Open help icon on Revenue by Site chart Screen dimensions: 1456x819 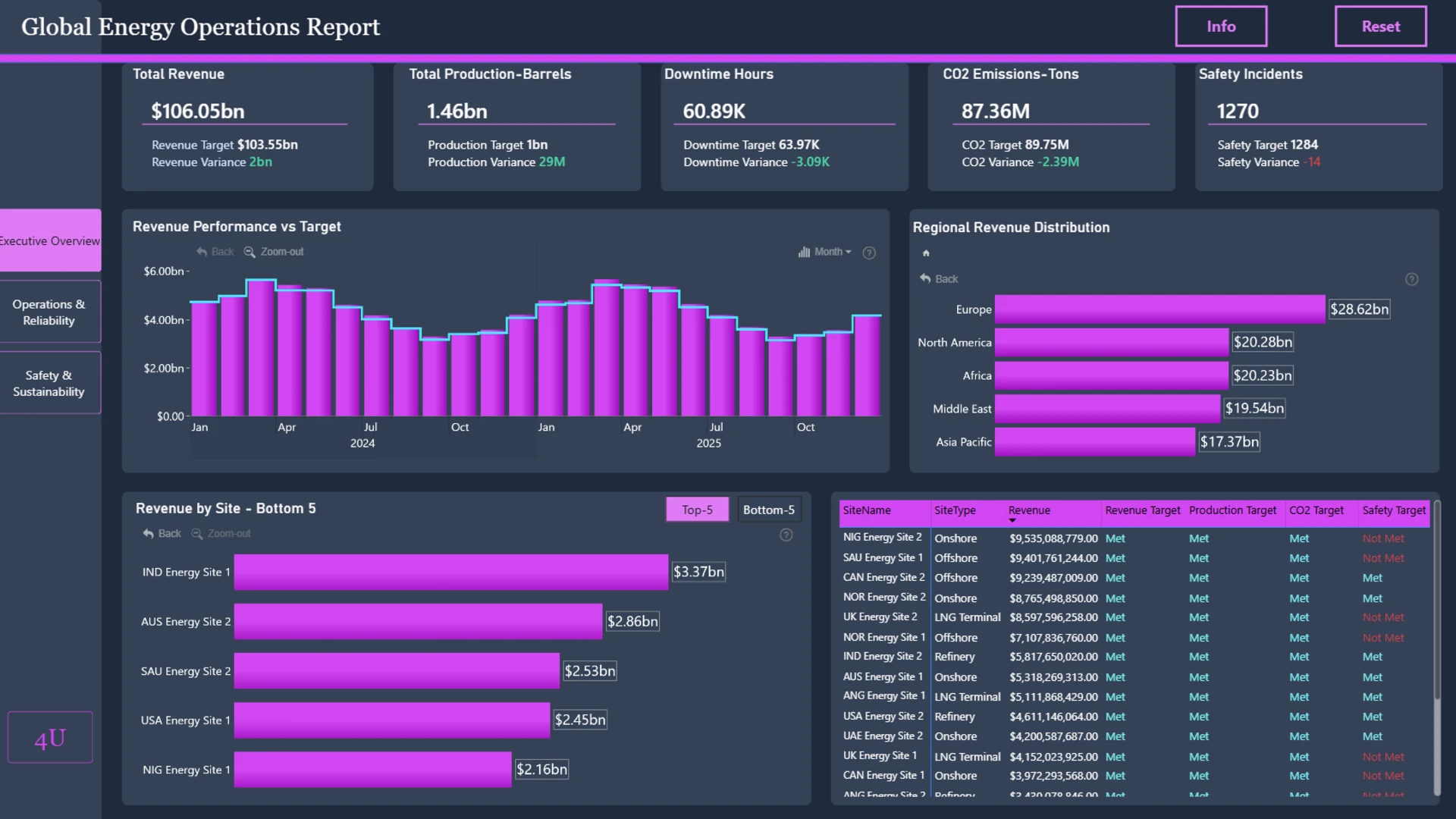click(x=786, y=535)
